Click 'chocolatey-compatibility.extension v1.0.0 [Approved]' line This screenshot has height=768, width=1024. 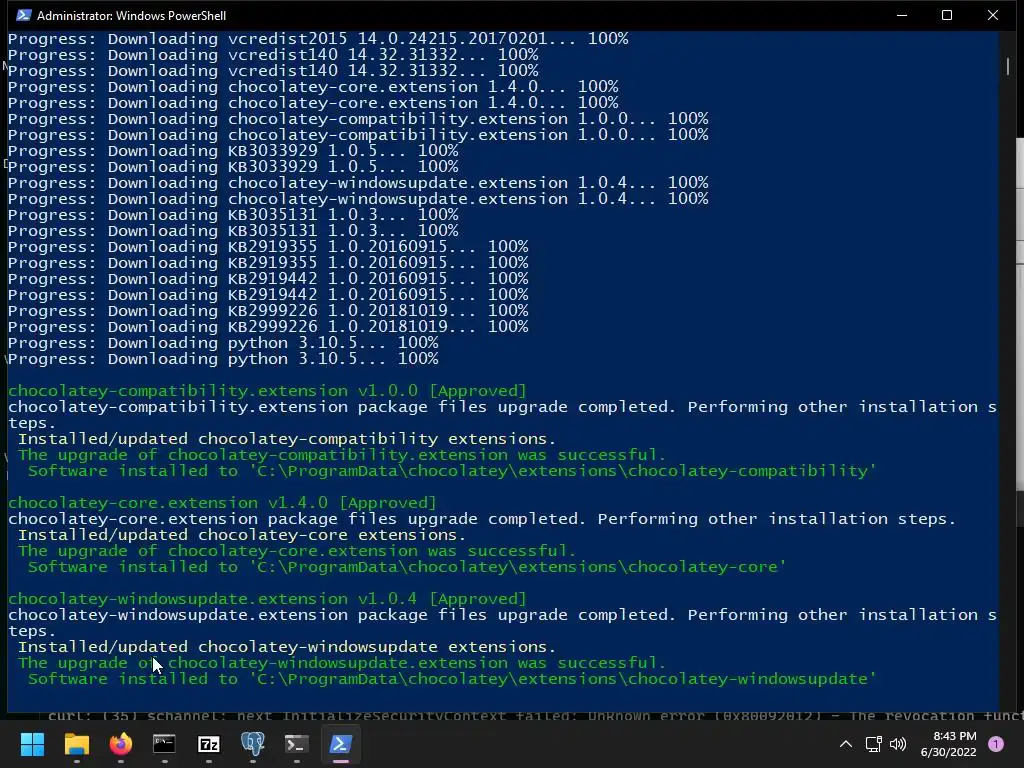[x=267, y=391]
